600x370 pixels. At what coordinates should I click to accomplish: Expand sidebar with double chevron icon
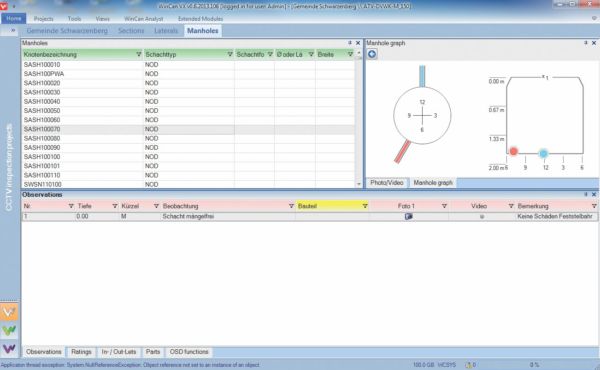(x=13, y=30)
